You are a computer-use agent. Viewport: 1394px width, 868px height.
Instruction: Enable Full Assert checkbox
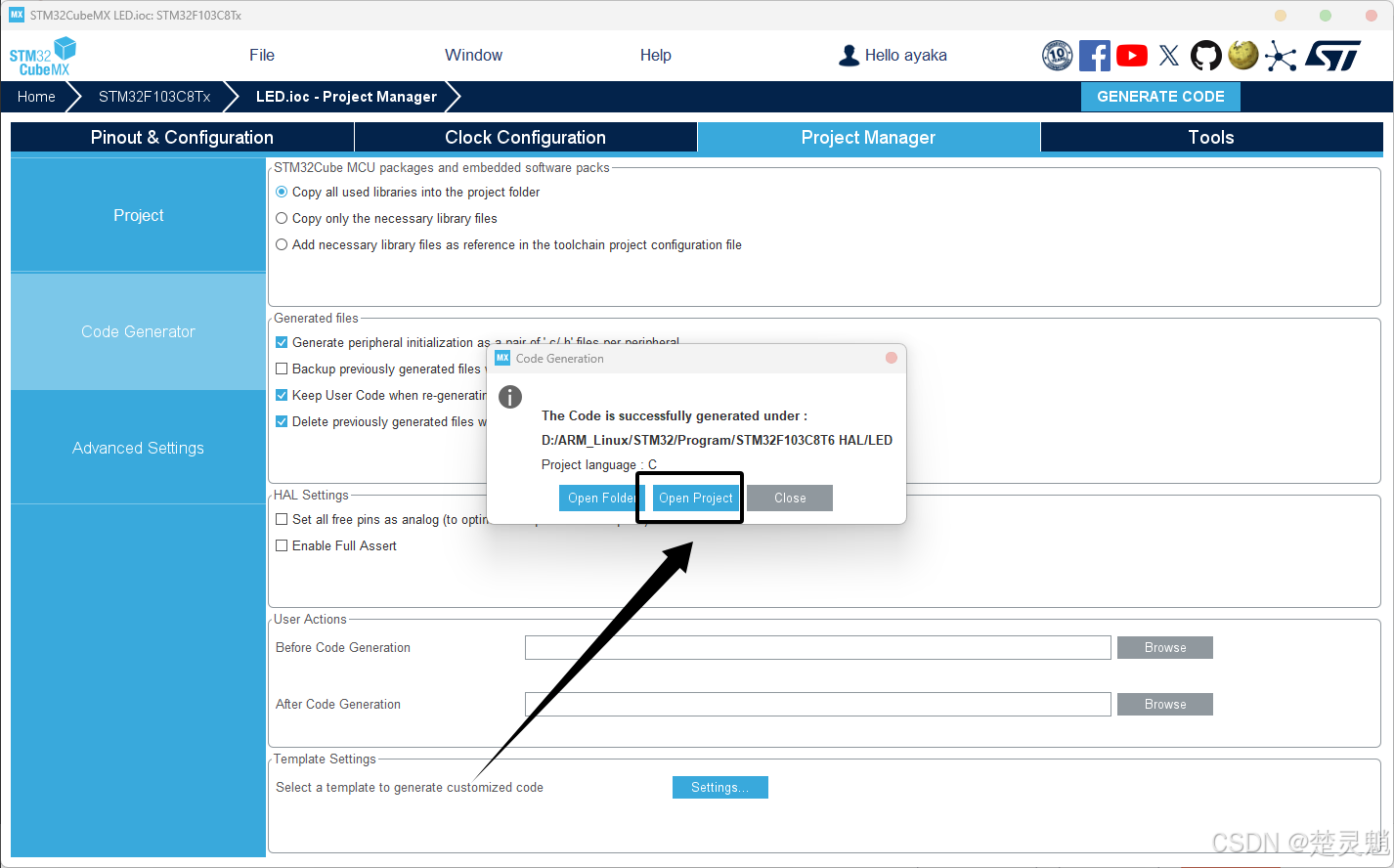pos(282,545)
